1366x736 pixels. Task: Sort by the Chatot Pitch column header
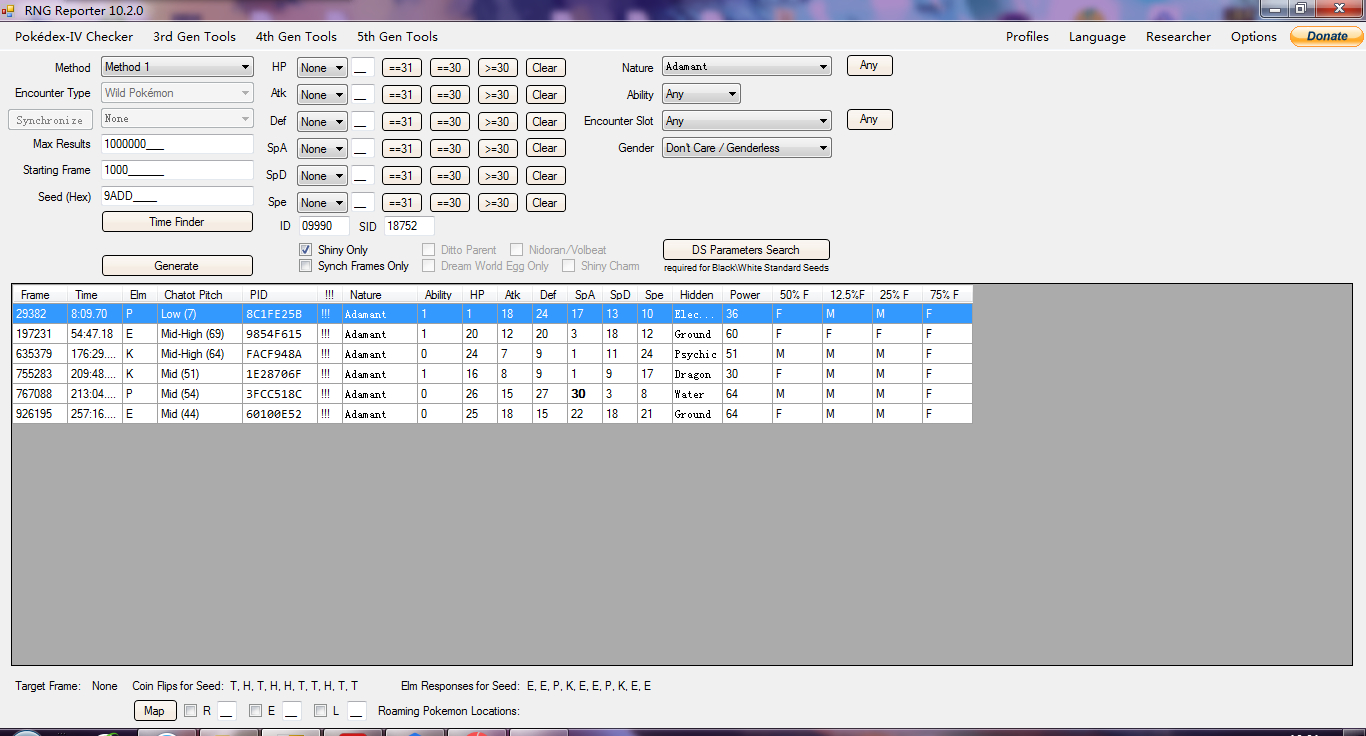point(200,295)
